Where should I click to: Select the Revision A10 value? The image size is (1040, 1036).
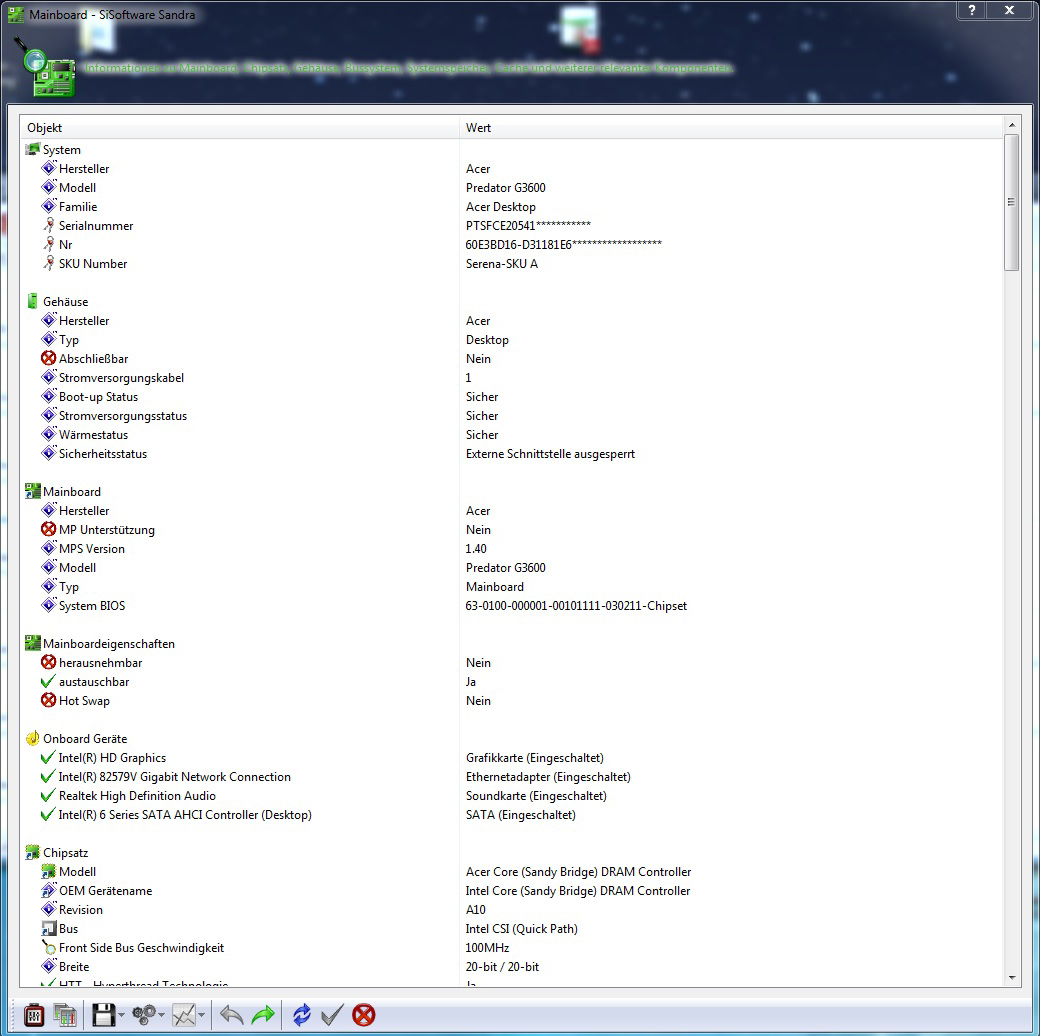[476, 910]
